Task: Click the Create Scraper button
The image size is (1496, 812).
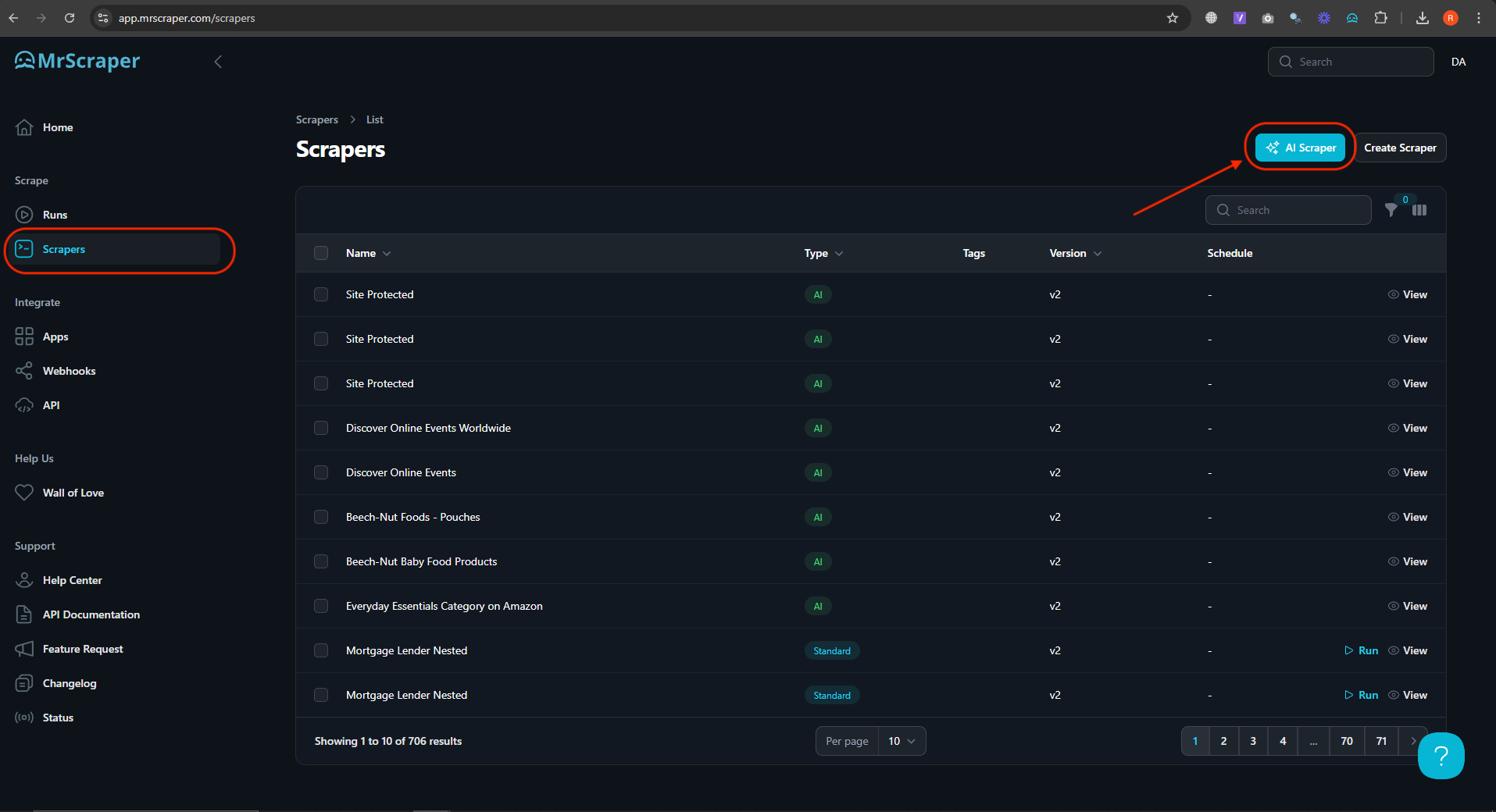Action: [x=1400, y=148]
